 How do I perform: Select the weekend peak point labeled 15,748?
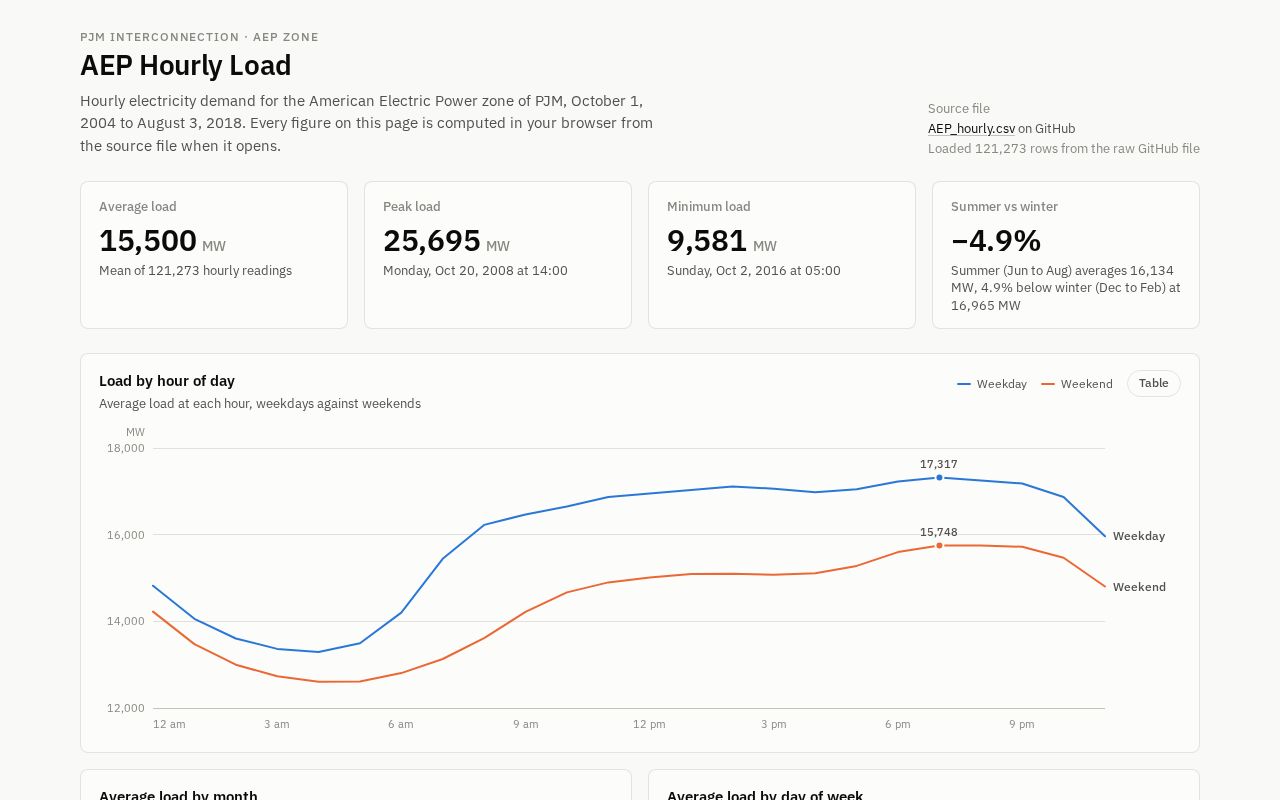click(939, 545)
